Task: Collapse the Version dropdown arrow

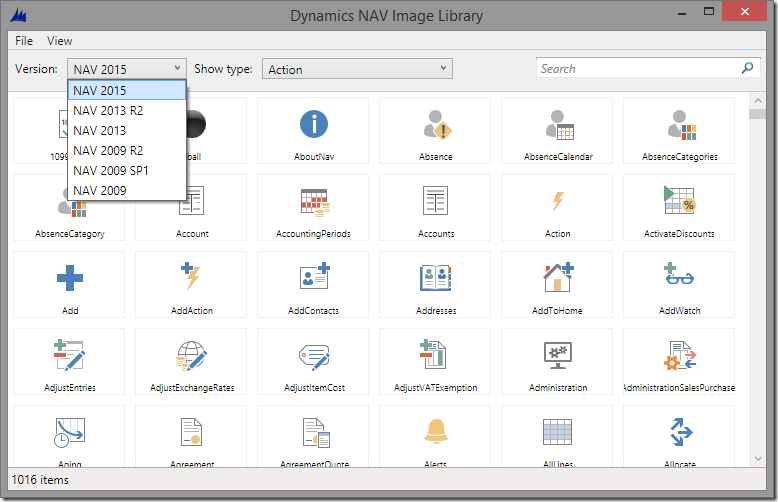Action: click(177, 68)
